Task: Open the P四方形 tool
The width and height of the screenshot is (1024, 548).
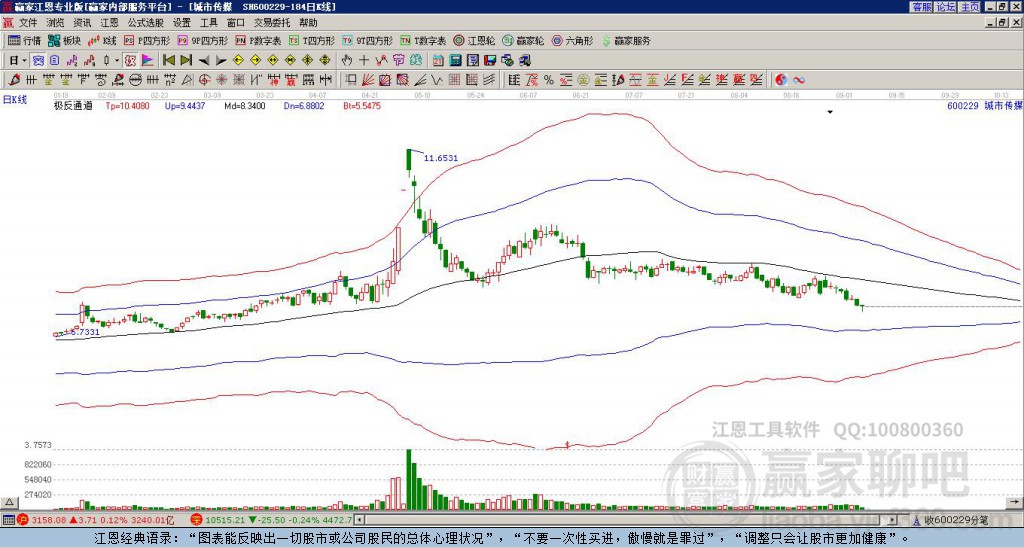Action: click(x=147, y=40)
